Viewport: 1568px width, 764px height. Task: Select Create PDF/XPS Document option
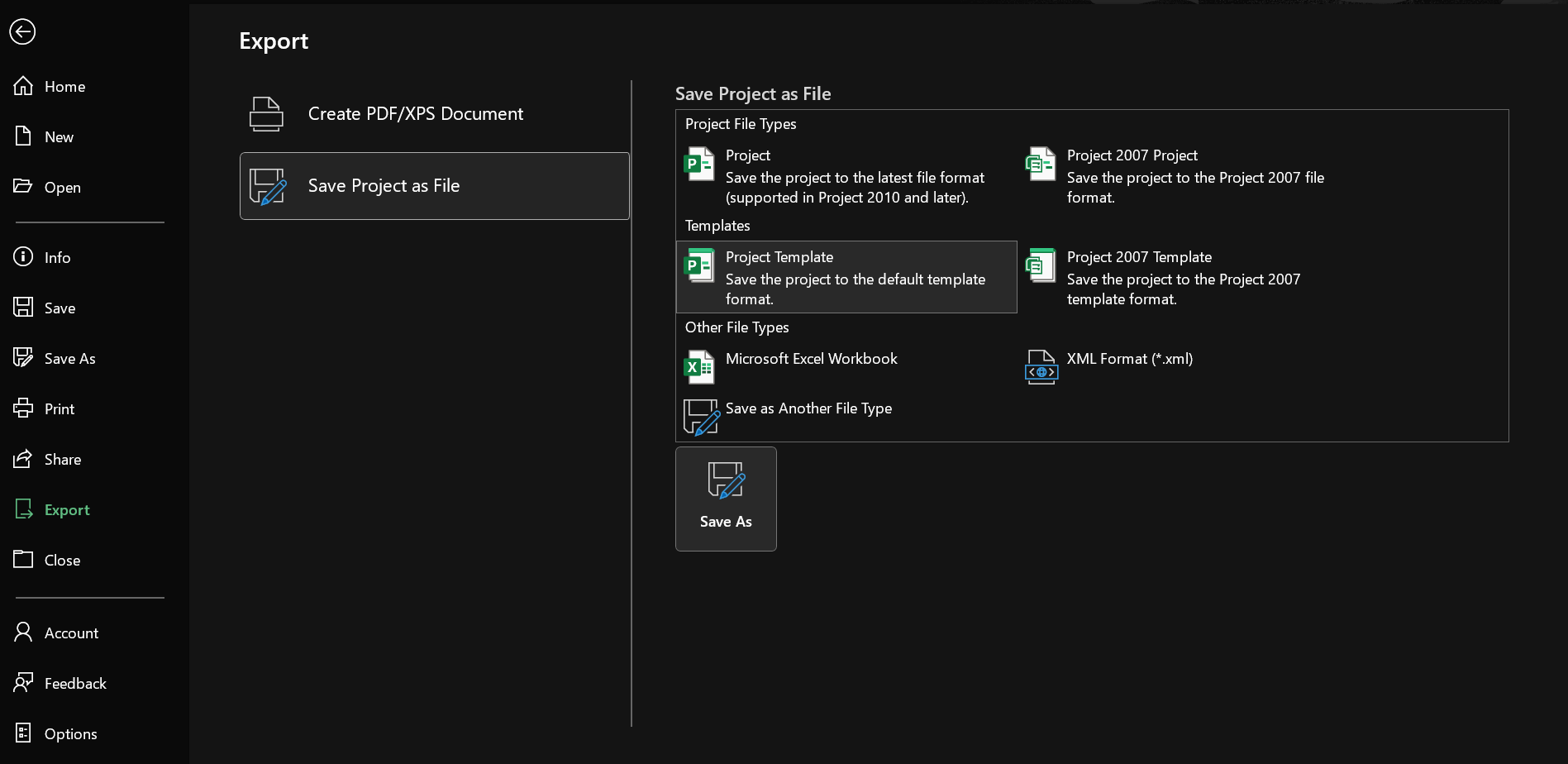435,114
